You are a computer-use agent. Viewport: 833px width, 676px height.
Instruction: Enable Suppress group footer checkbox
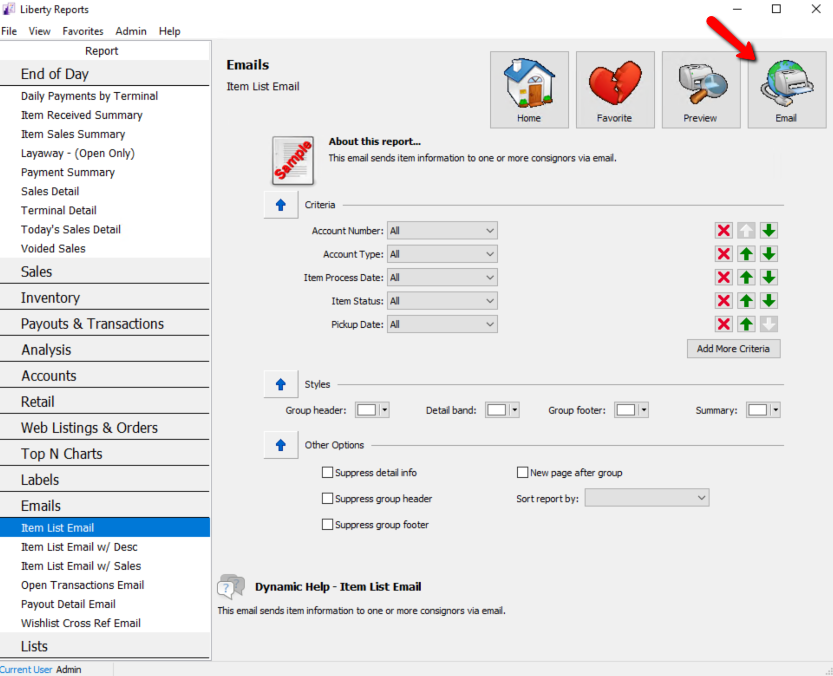click(327, 525)
